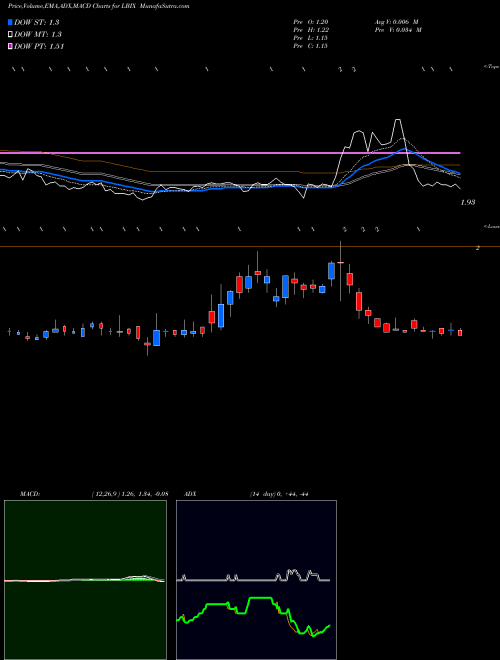Click the ADX (14 day) values text
This screenshot has width=500, height=660.
pyautogui.click(x=279, y=494)
